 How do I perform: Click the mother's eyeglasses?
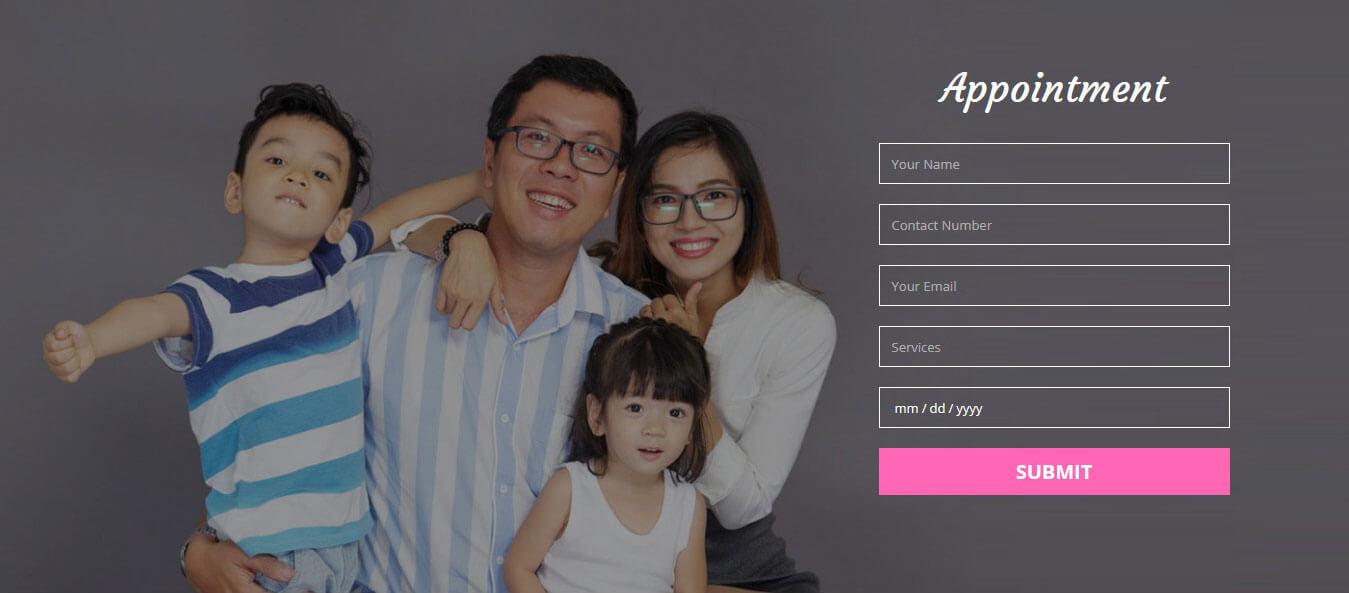point(692,205)
